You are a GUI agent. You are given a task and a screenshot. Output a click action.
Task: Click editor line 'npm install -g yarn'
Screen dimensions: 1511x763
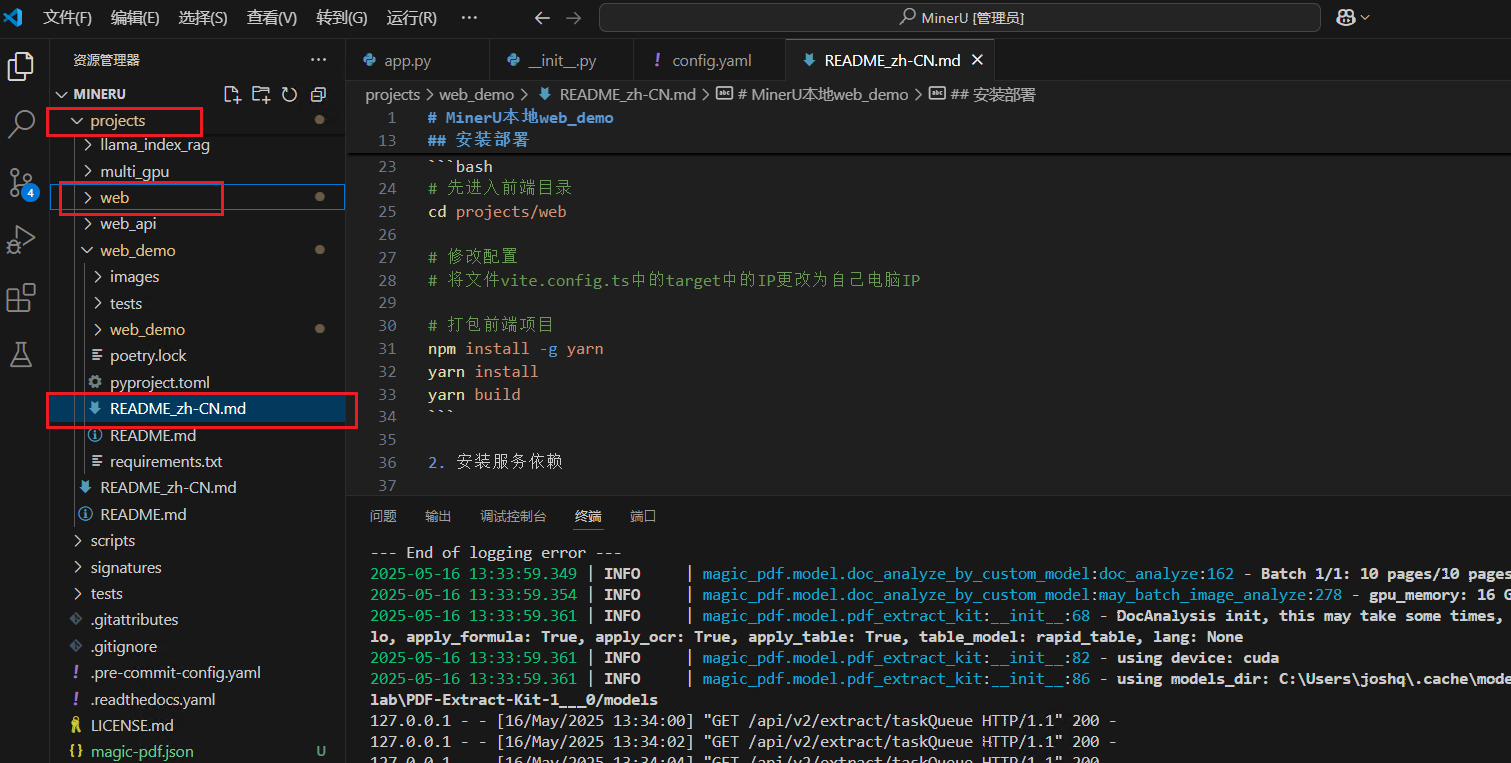(515, 348)
